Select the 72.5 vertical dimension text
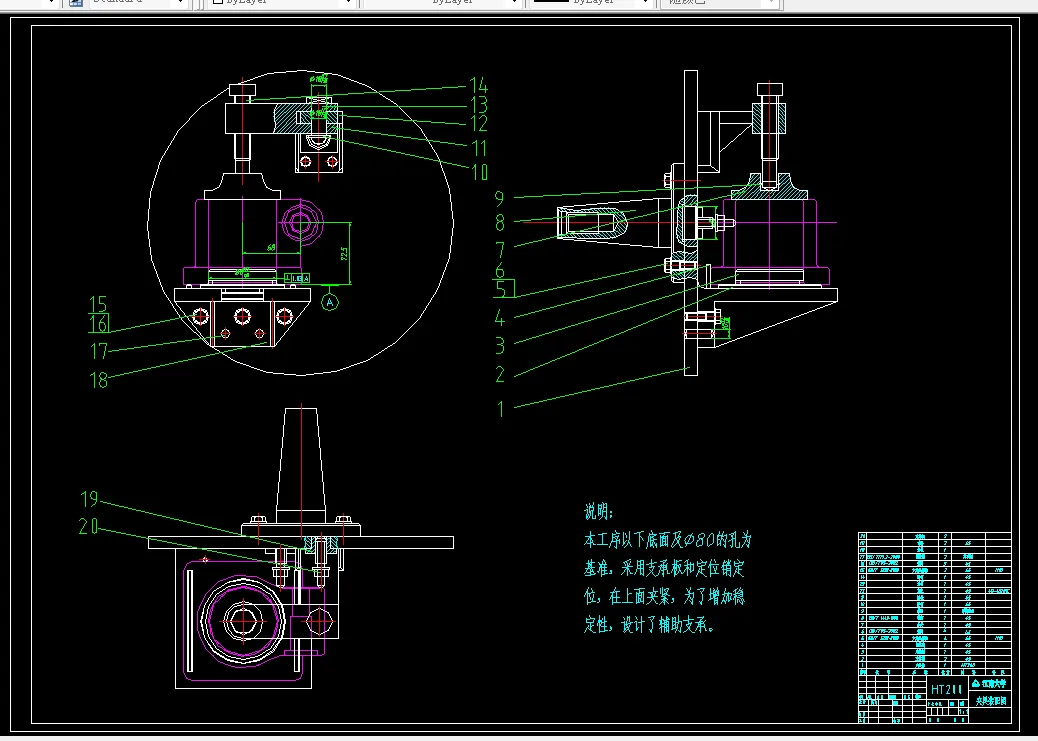Image resolution: width=1038 pixels, height=741 pixels. tap(344, 254)
